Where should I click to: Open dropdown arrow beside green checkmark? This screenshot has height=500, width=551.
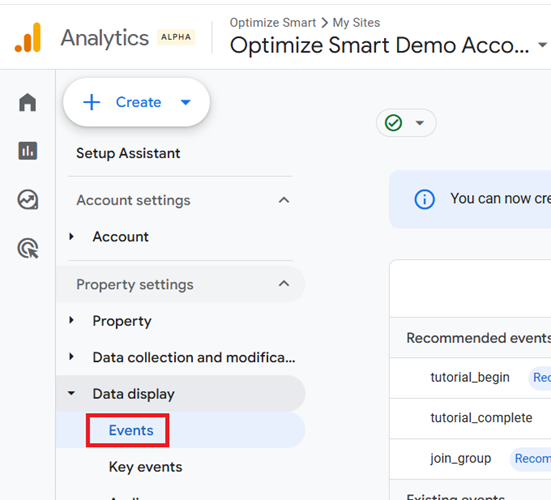pyautogui.click(x=420, y=123)
